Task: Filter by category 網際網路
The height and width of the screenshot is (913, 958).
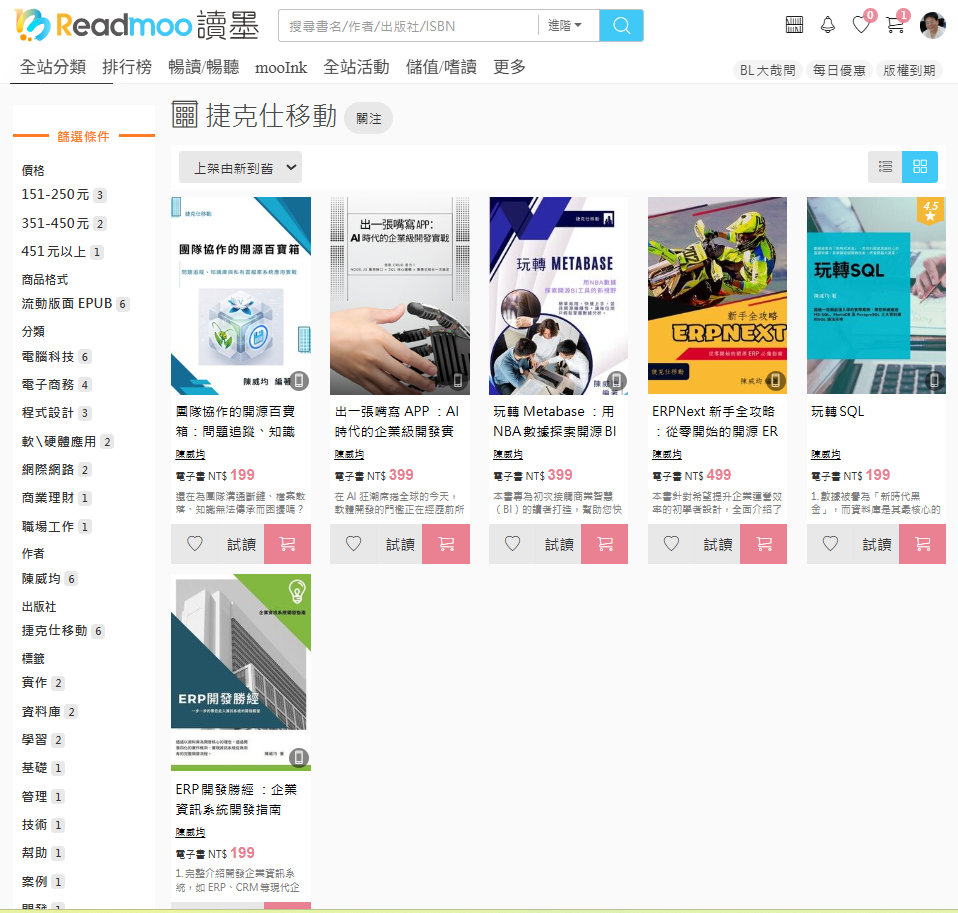Action: pos(56,469)
